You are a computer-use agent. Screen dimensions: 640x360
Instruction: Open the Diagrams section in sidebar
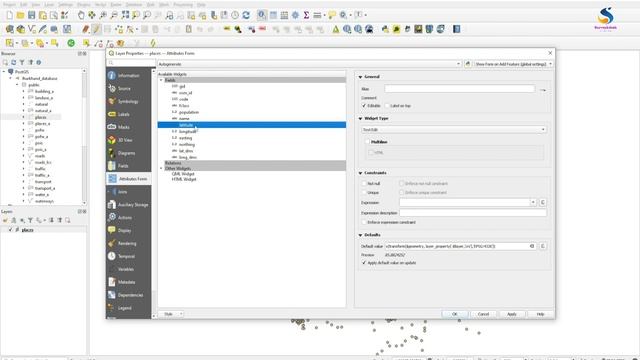pyautogui.click(x=129, y=153)
